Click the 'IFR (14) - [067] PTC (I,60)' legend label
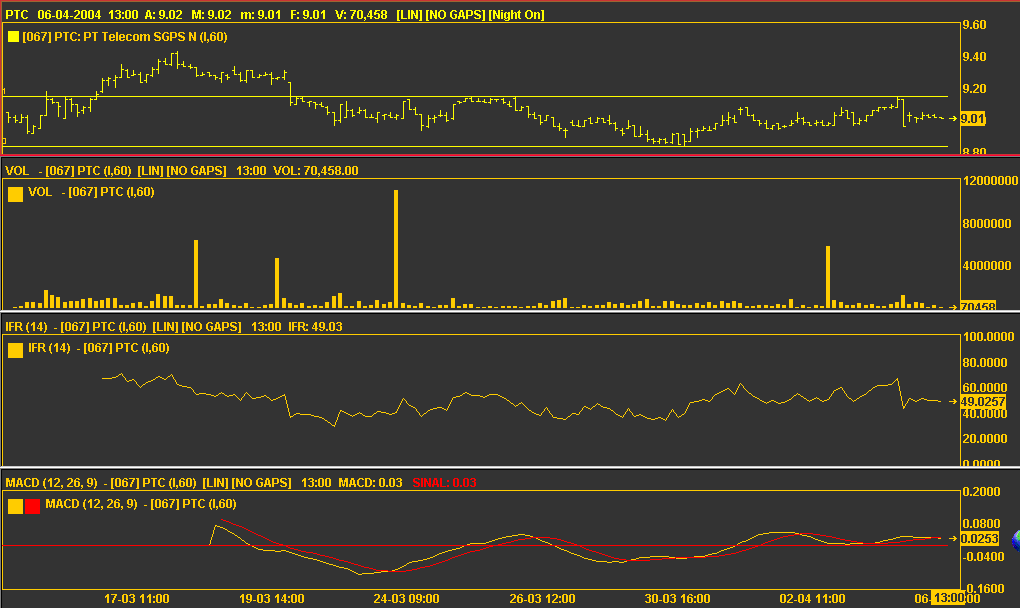The height and width of the screenshot is (608, 1020). [99, 348]
